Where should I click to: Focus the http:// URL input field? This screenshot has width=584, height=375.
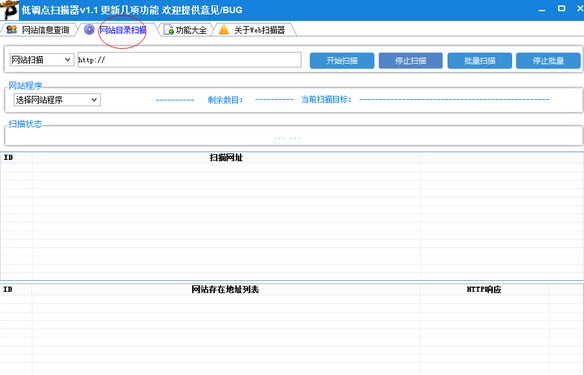pos(189,60)
